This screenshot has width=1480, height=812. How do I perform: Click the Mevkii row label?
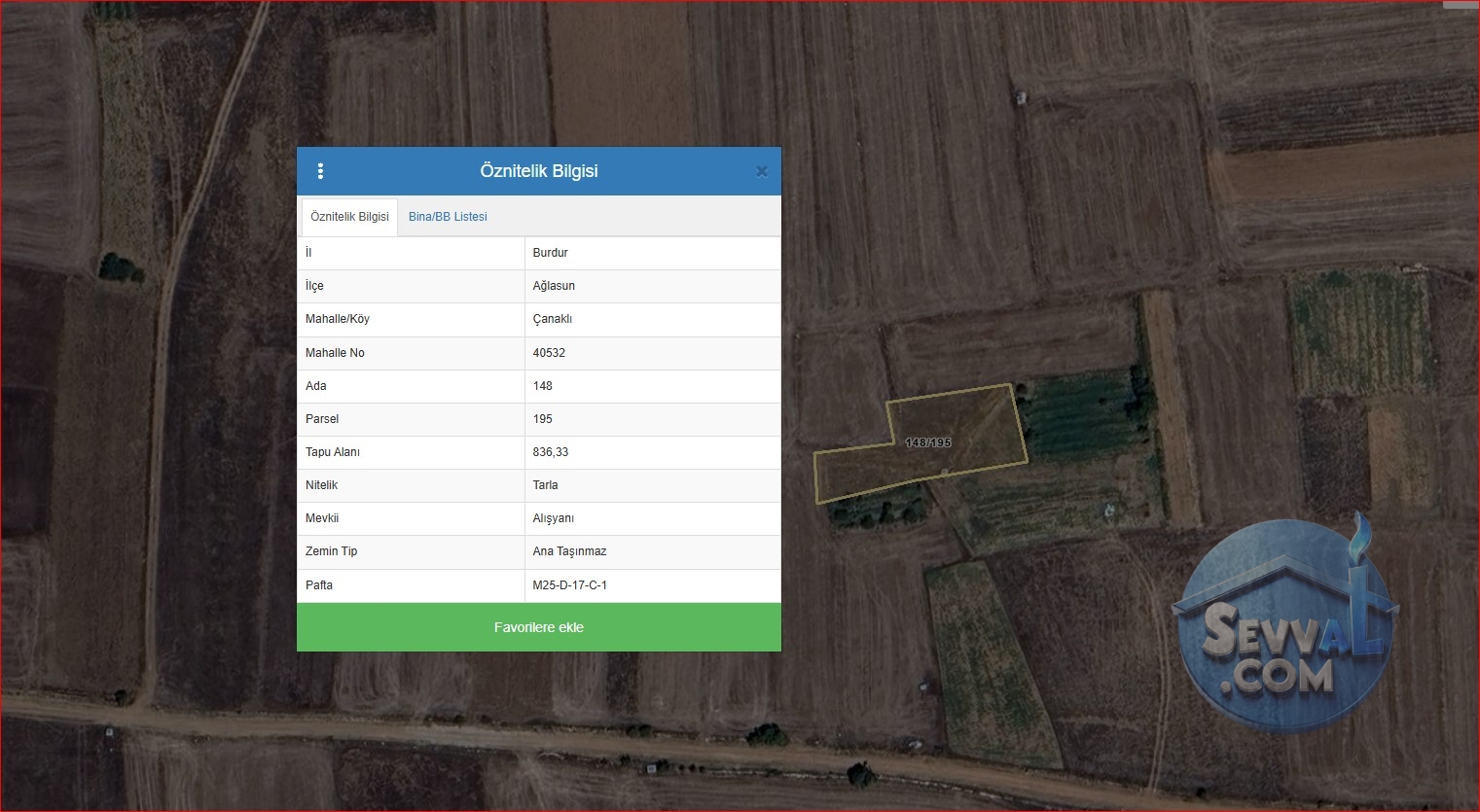[322, 518]
